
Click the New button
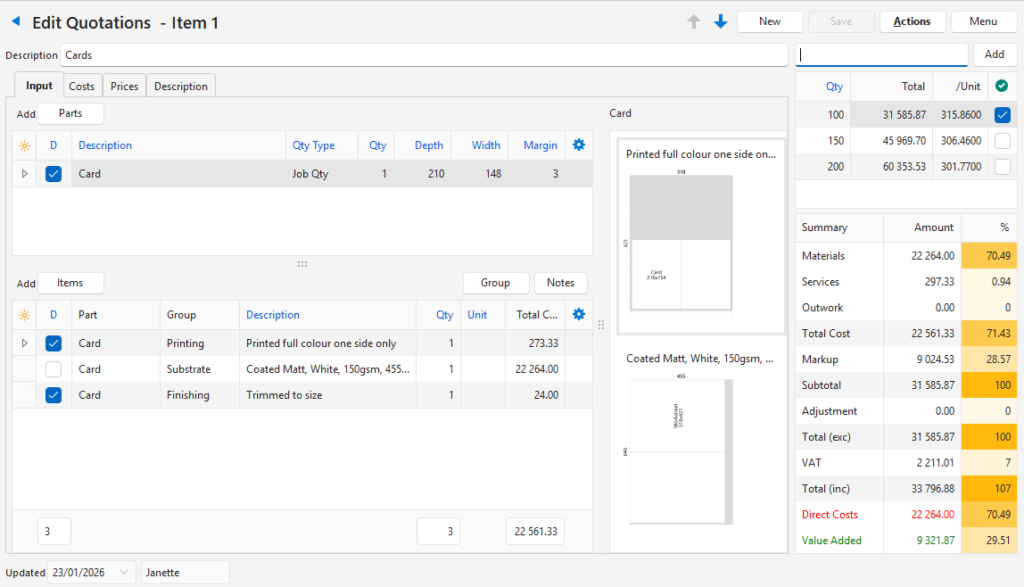pyautogui.click(x=769, y=21)
